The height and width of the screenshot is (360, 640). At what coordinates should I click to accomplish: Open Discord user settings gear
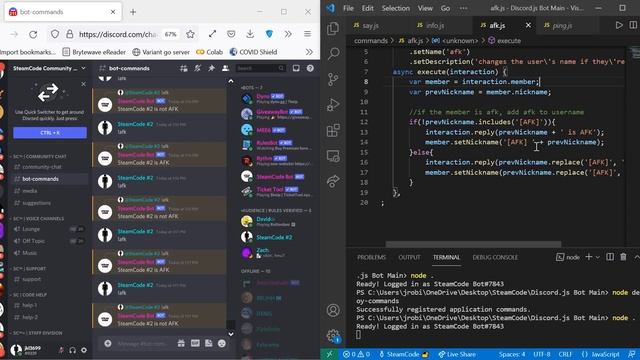point(84,350)
